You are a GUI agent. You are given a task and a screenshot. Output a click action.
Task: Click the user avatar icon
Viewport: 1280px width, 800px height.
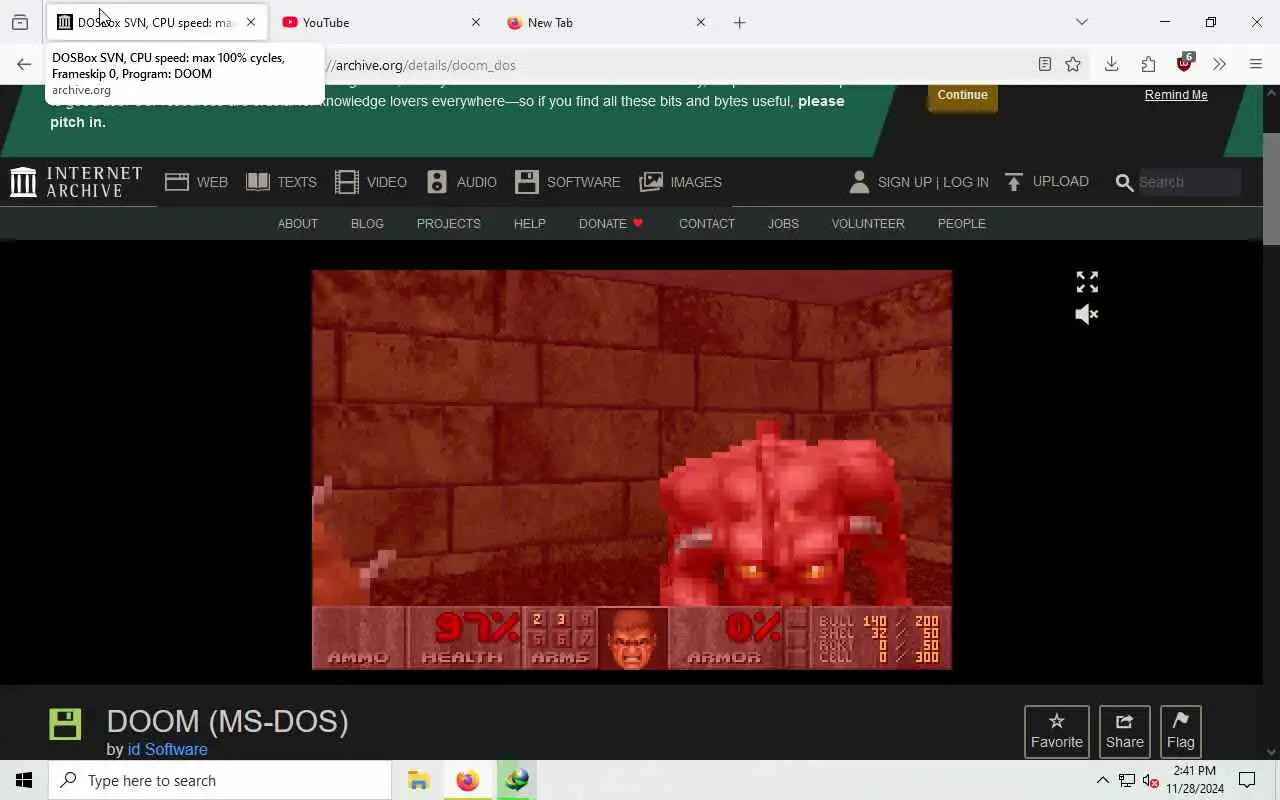pos(859,182)
